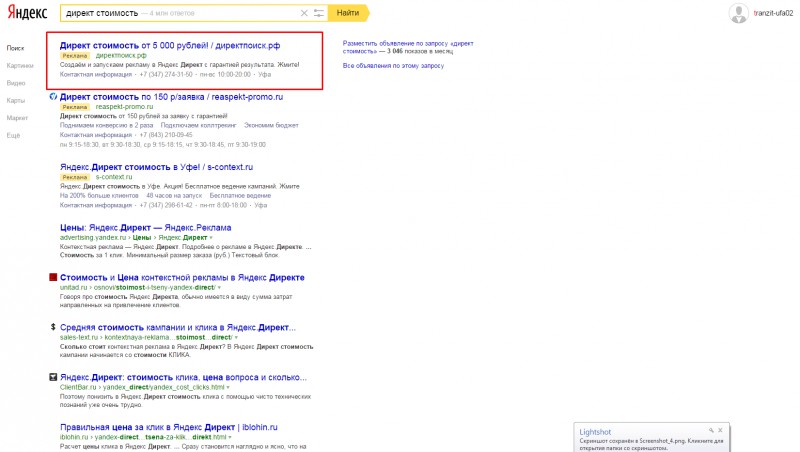Click the Lightshot notification title
This screenshot has width=800, height=452.
(595, 432)
